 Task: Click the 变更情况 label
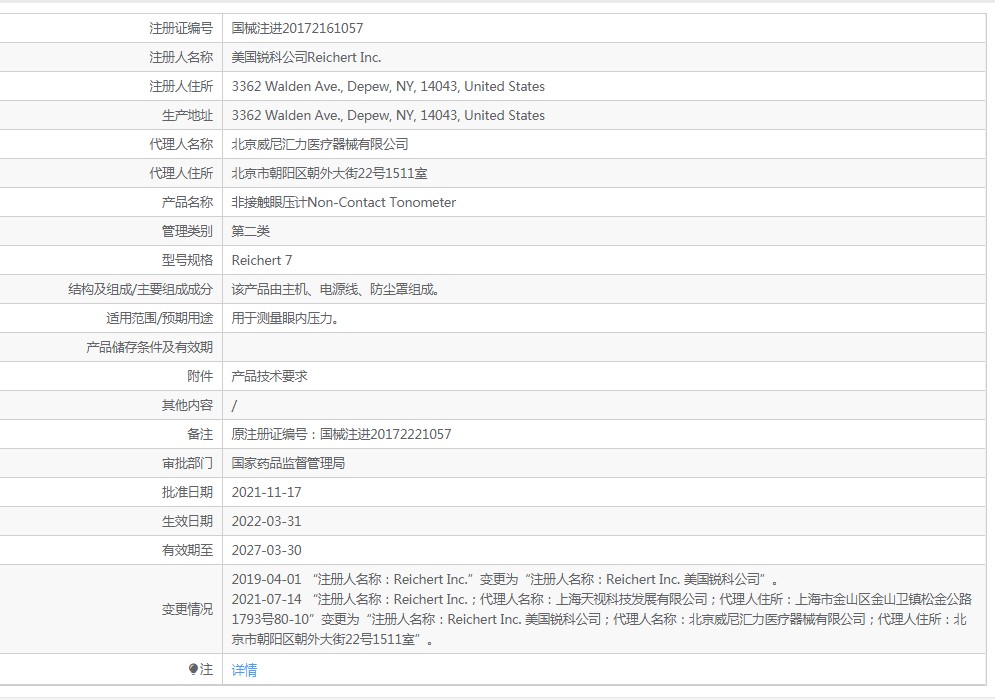pyautogui.click(x=187, y=609)
